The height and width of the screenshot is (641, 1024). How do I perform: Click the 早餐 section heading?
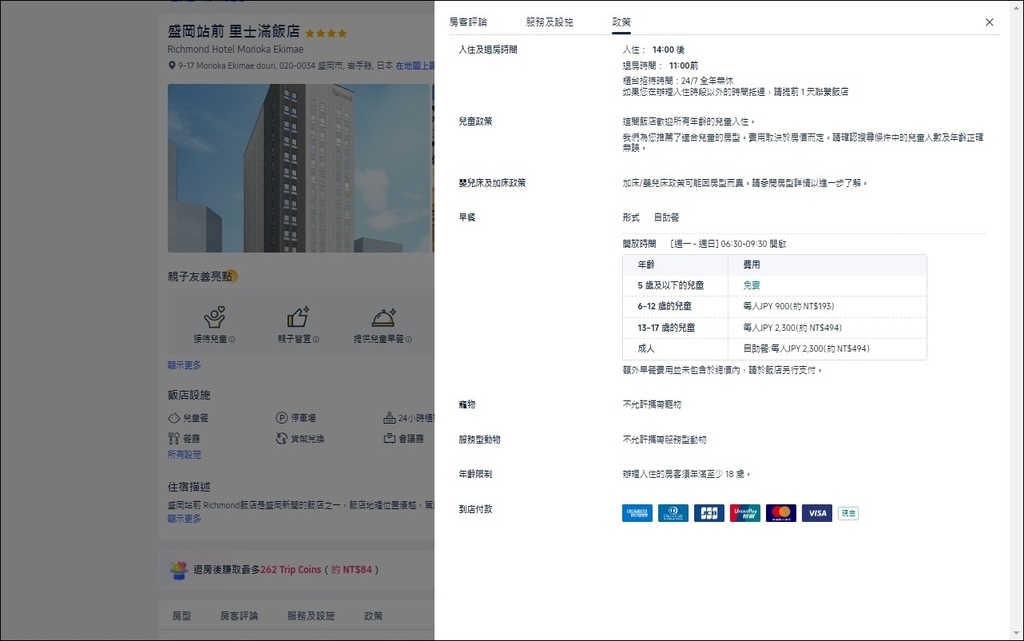coord(467,217)
